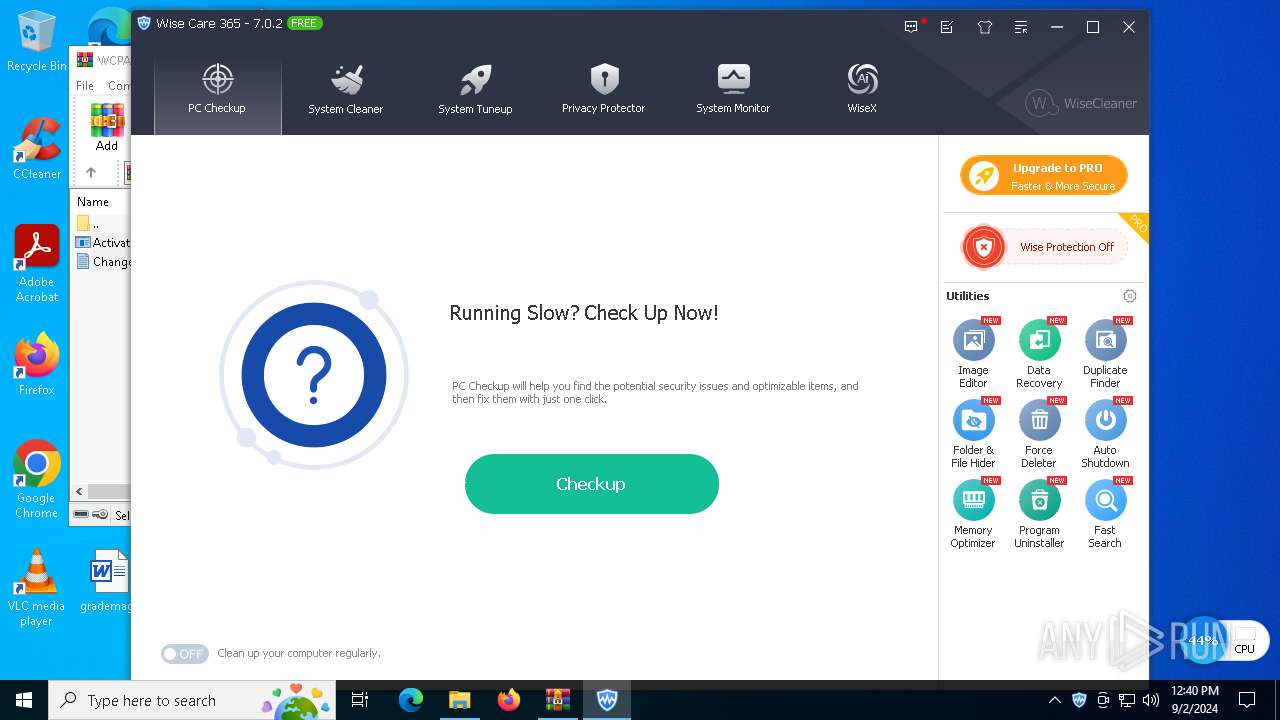Switch to System Cleaner tab
This screenshot has height=720, width=1280.
(x=345, y=90)
